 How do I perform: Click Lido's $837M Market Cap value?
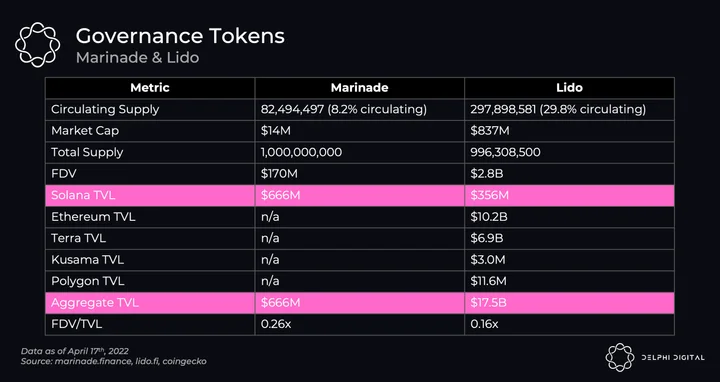point(489,131)
